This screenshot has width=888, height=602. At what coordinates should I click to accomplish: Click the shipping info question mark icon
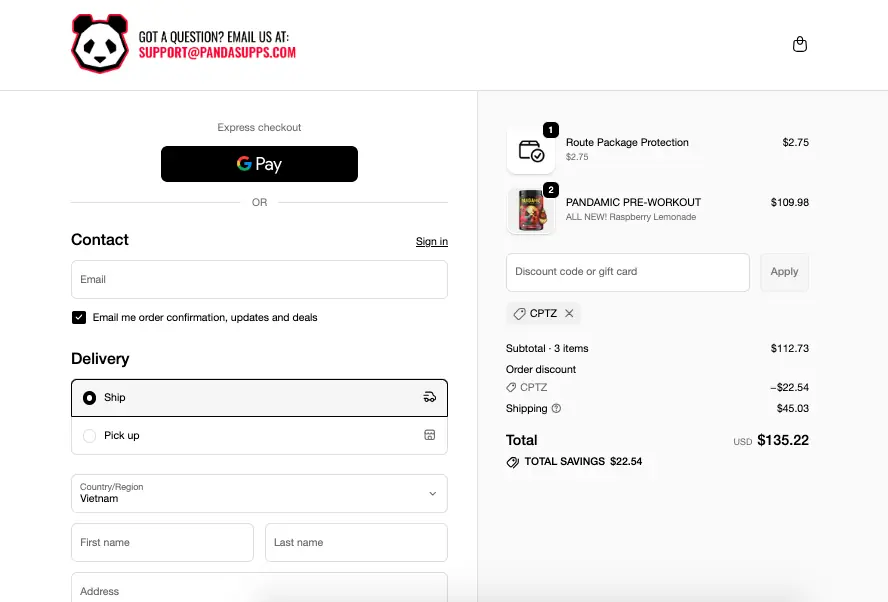click(x=557, y=408)
